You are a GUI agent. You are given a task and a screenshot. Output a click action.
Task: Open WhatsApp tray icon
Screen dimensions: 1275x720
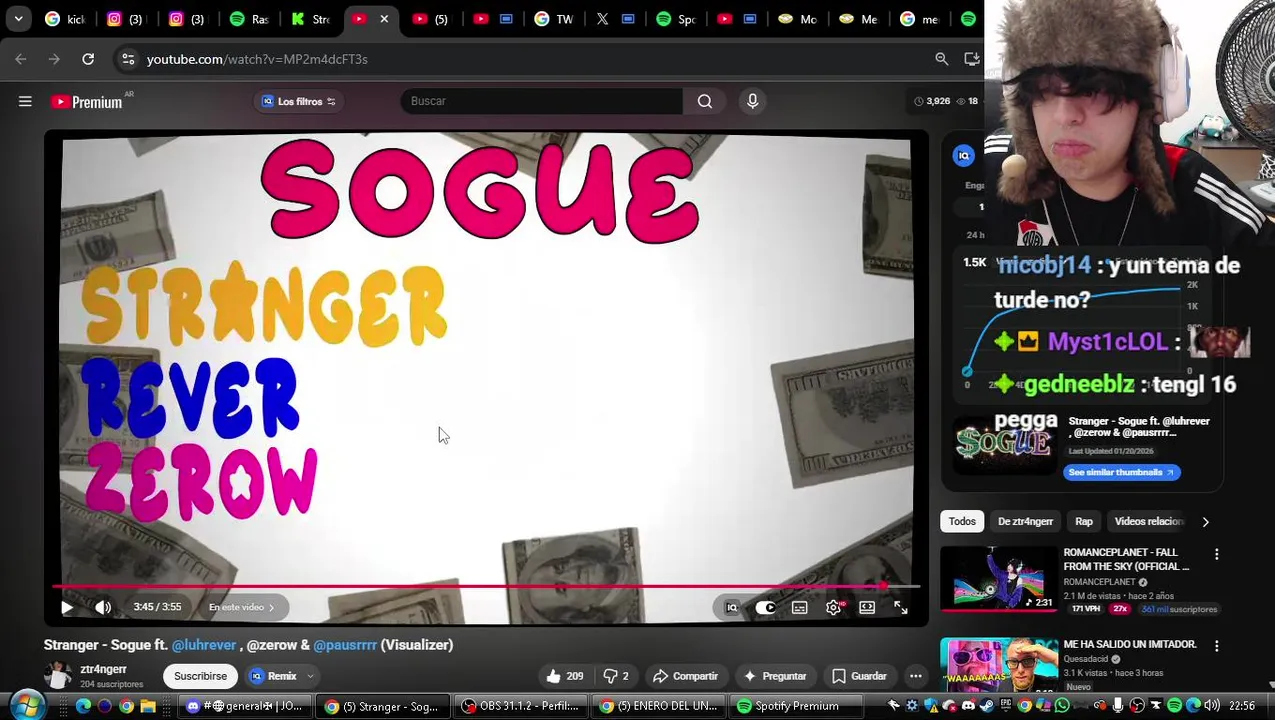(x=1062, y=706)
